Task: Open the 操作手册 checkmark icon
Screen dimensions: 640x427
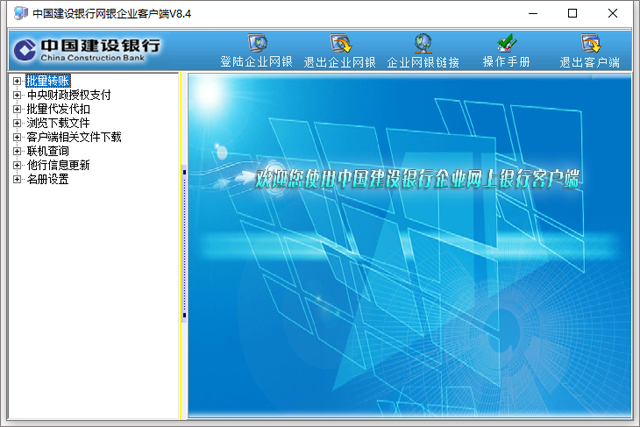Action: click(507, 43)
